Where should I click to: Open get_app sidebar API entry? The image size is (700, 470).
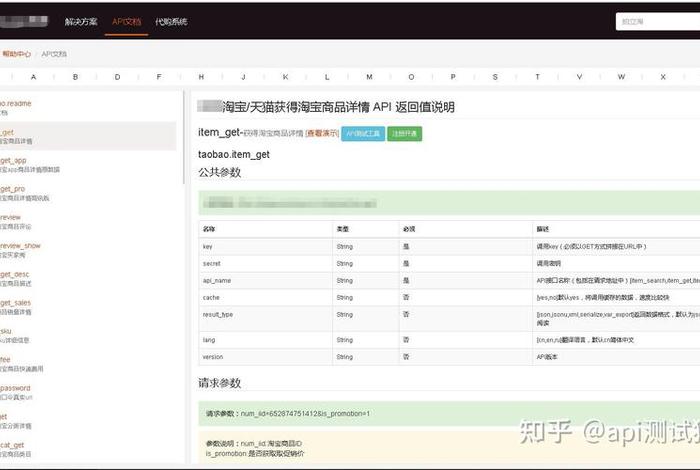(x=13, y=160)
